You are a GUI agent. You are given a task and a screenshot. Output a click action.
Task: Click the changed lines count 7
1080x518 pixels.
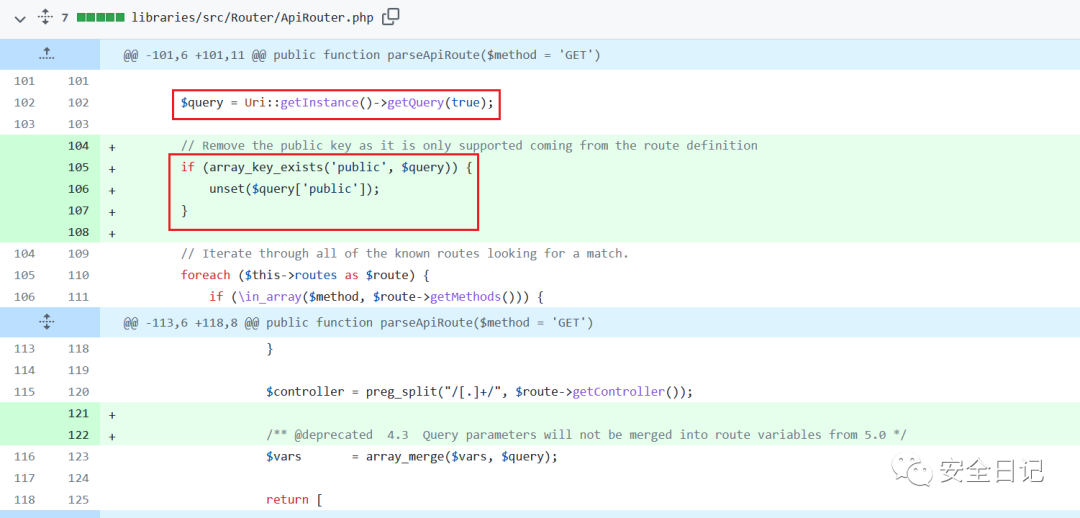tap(65, 18)
